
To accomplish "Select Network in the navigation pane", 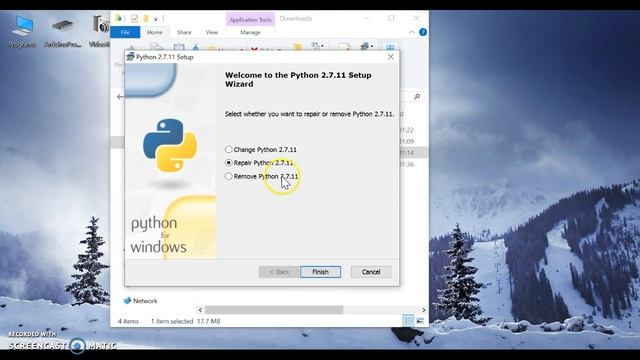I will 140,301.
